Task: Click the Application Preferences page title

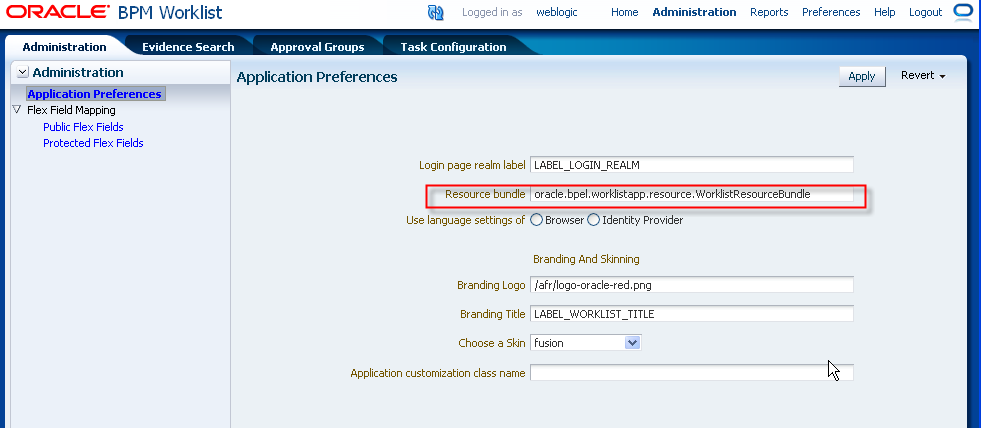Action: [x=317, y=77]
